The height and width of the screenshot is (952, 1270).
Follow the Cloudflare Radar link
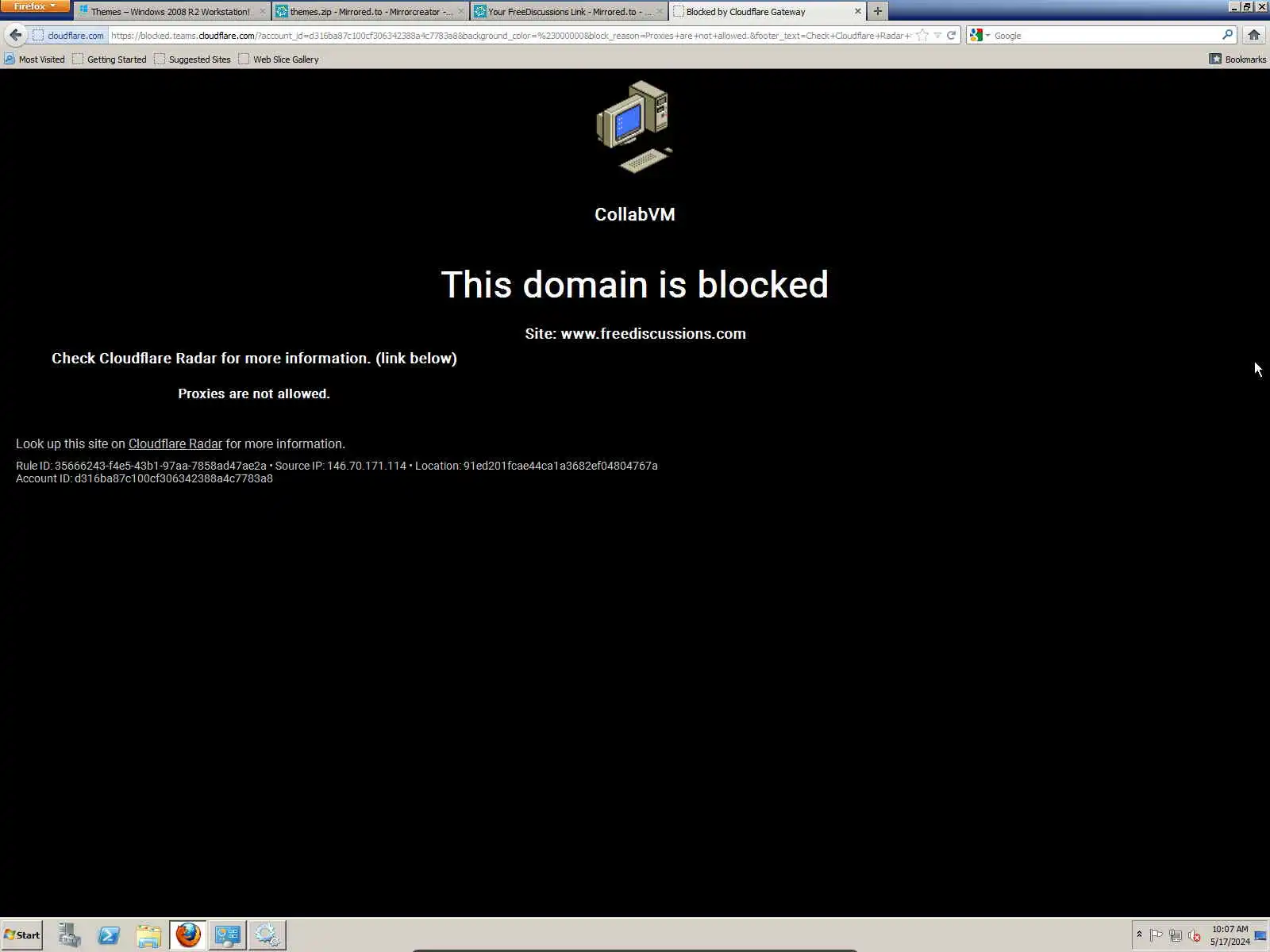pyautogui.click(x=175, y=444)
